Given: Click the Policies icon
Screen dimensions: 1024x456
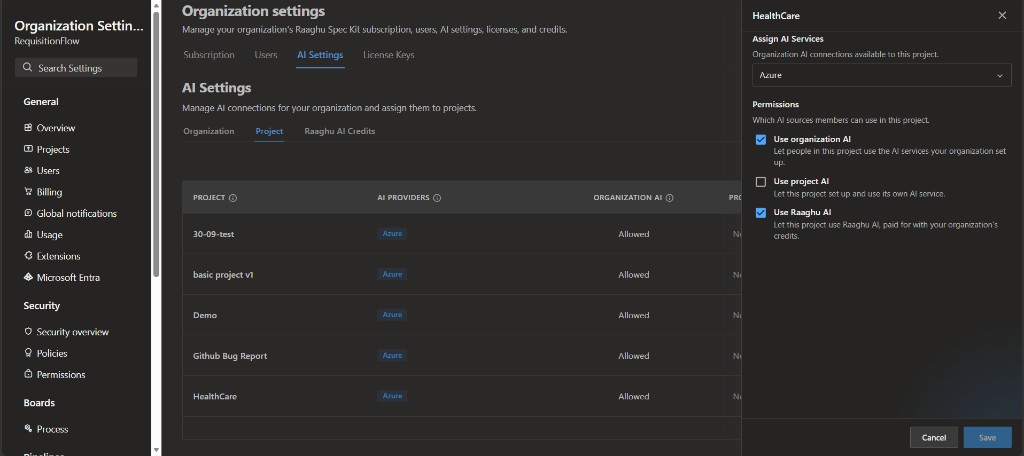Looking at the screenshot, I should coord(28,353).
